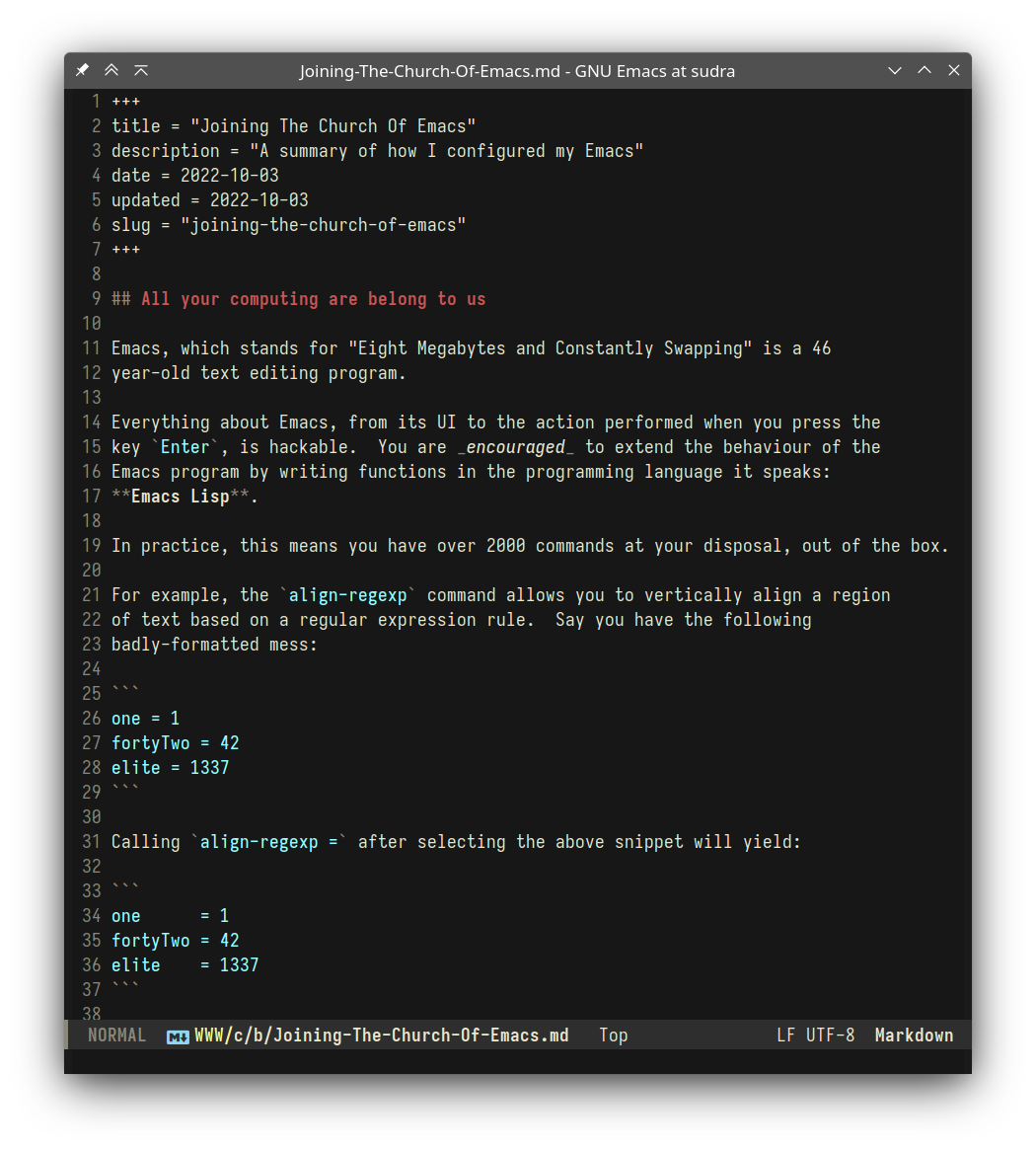Image resolution: width=1036 pixels, height=1150 pixels.
Task: Click aligned 'fortyTwo = 42' on line 35
Action: click(176, 941)
